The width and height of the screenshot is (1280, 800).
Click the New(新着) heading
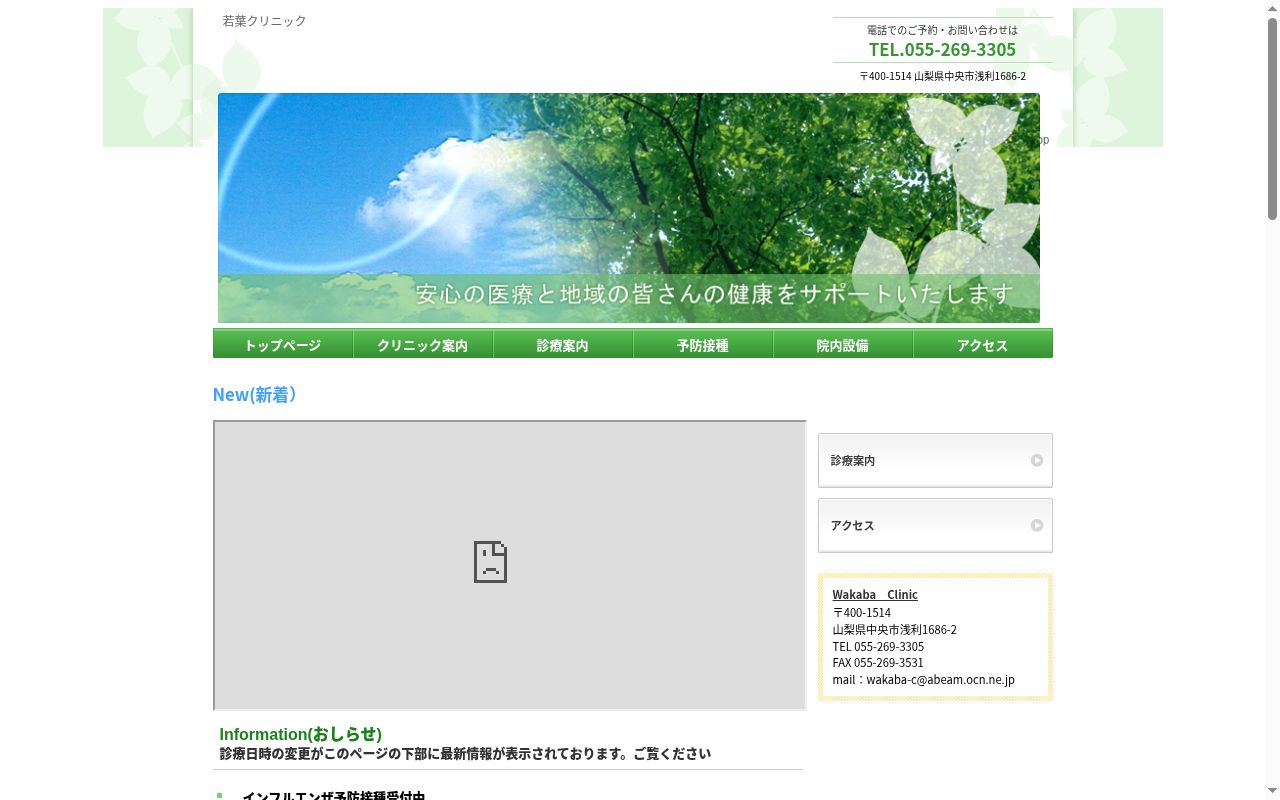pos(255,395)
